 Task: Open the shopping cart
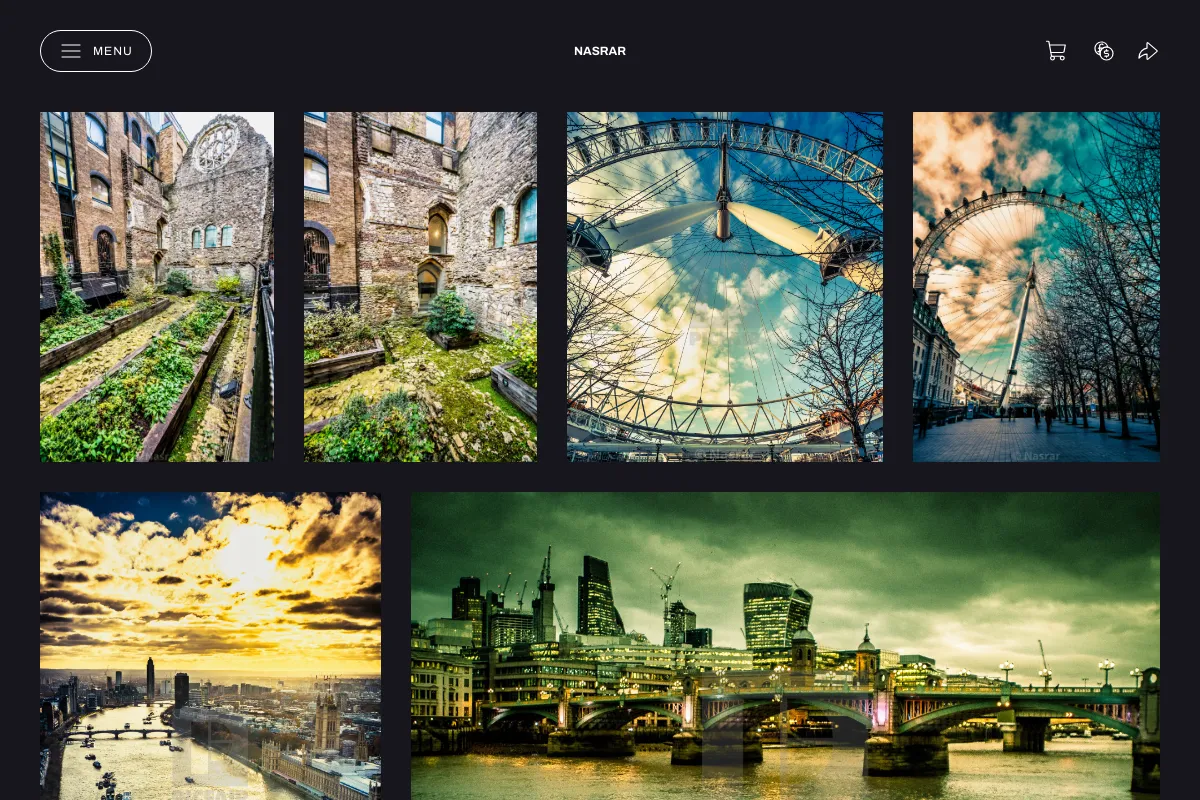pyautogui.click(x=1056, y=51)
